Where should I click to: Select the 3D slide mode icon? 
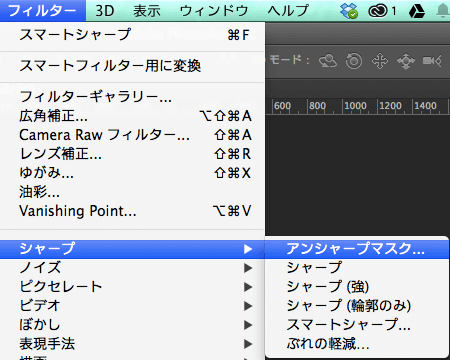(406, 61)
